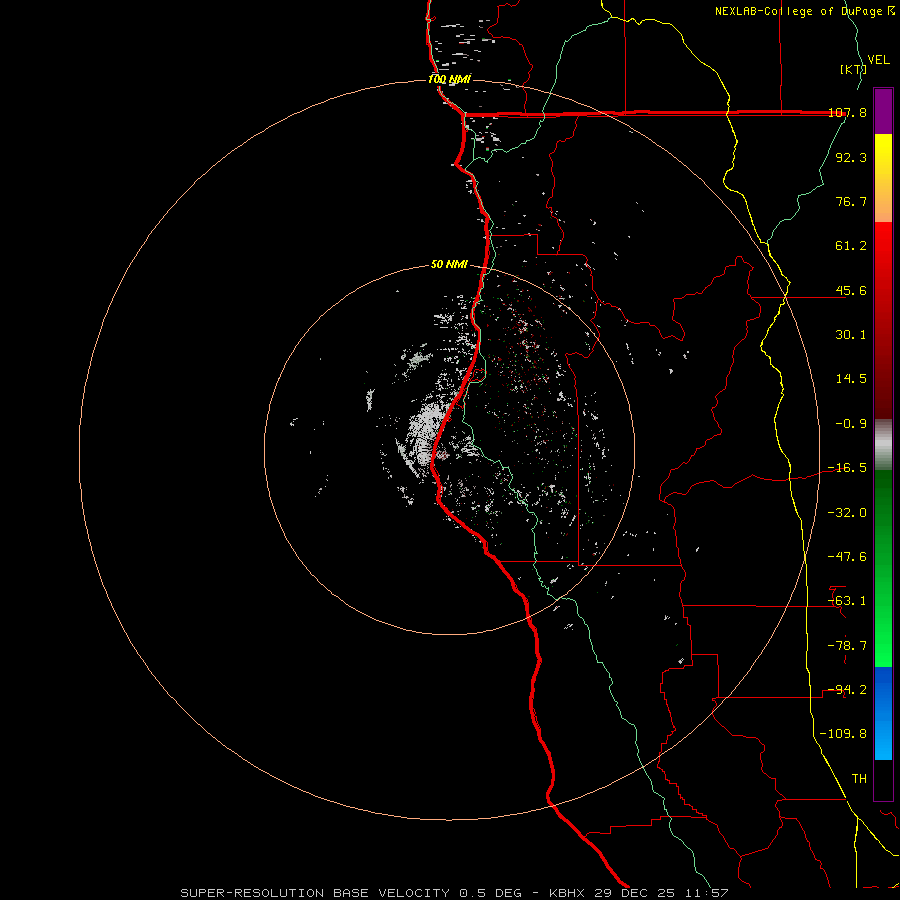Click the VEL legend title
The width and height of the screenshot is (900, 900).
click(x=878, y=60)
